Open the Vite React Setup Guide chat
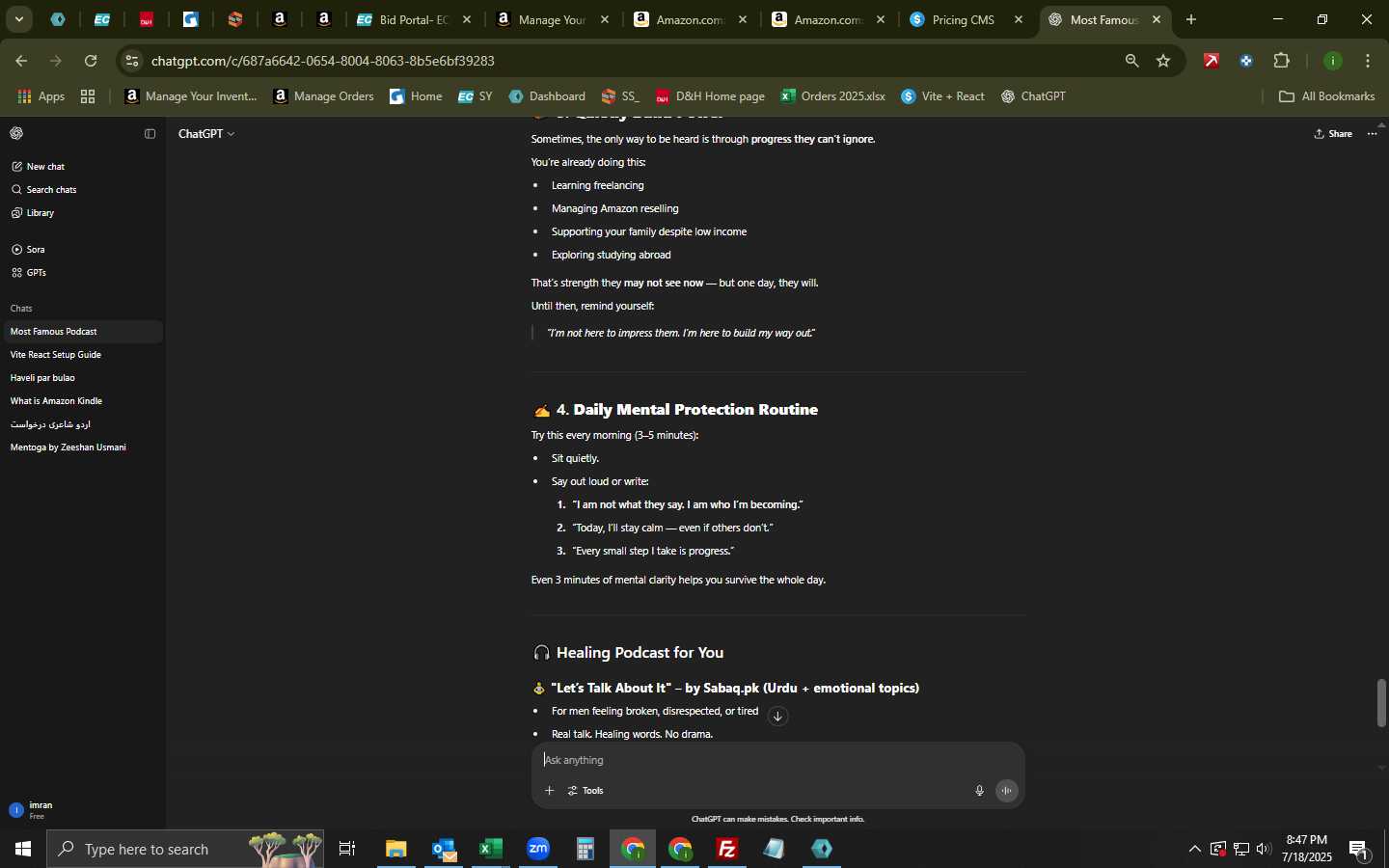 [82, 355]
